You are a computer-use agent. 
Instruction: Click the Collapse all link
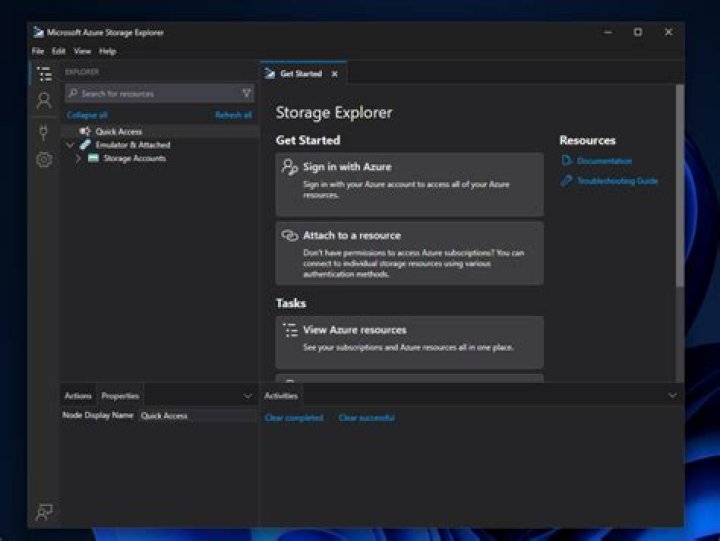click(x=87, y=115)
